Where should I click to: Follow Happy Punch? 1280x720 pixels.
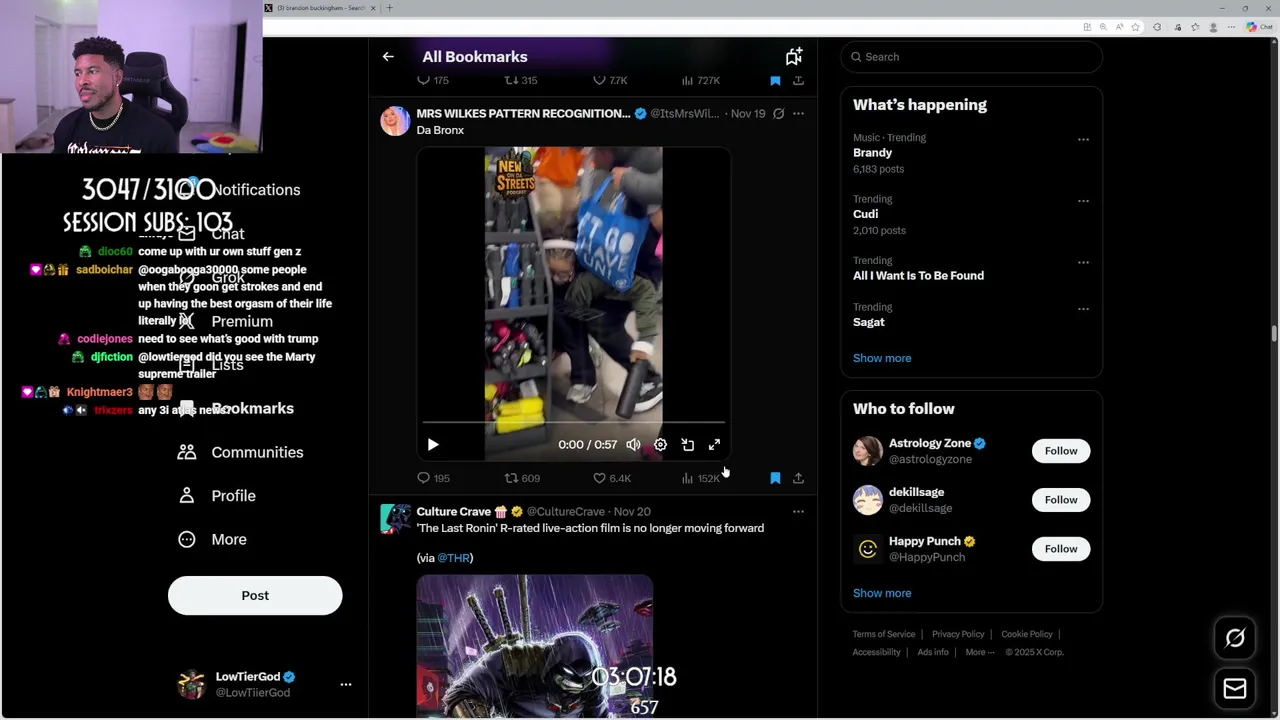click(x=1061, y=549)
